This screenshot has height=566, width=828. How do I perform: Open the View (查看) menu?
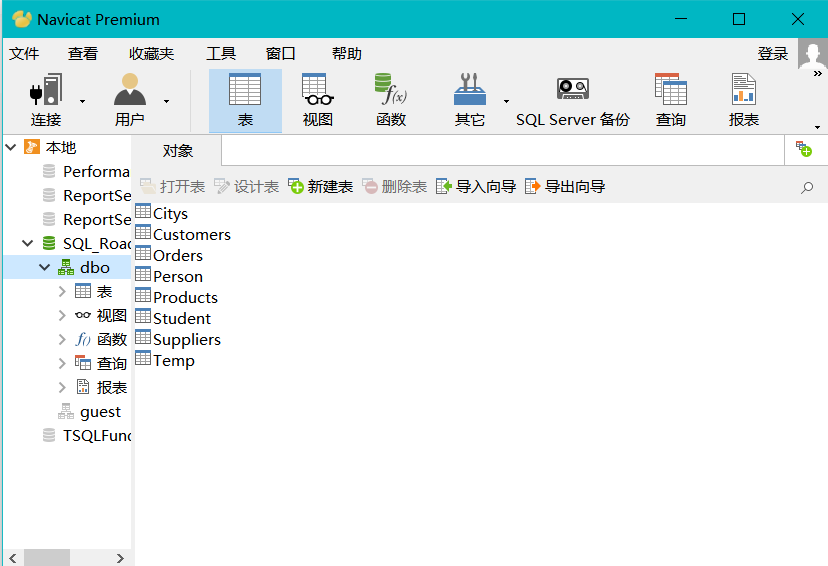click(x=83, y=53)
